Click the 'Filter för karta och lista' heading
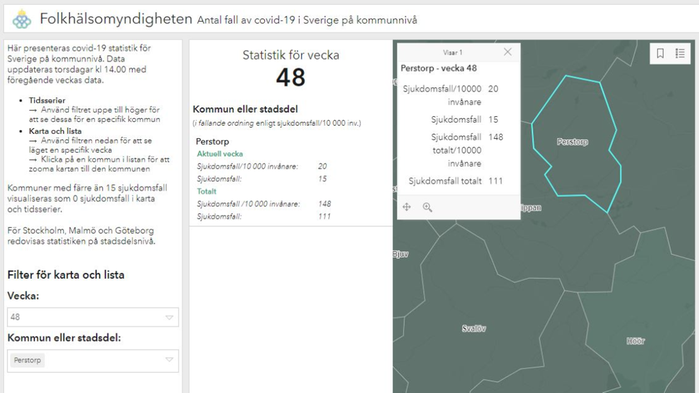 66,275
